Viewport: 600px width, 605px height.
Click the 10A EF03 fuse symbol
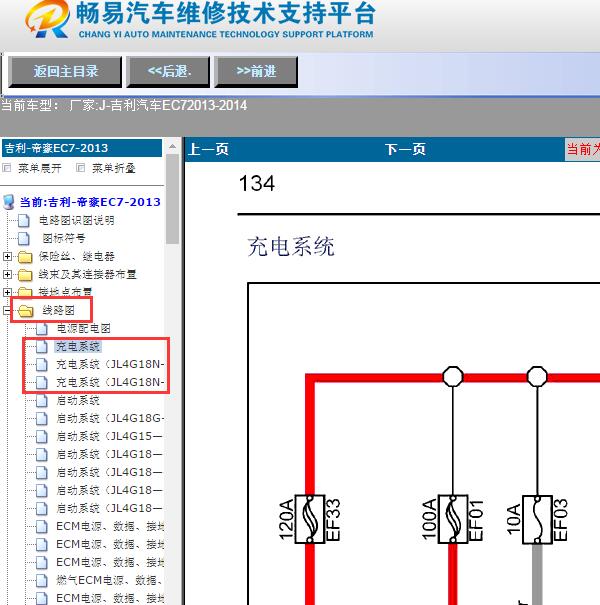tap(537, 519)
